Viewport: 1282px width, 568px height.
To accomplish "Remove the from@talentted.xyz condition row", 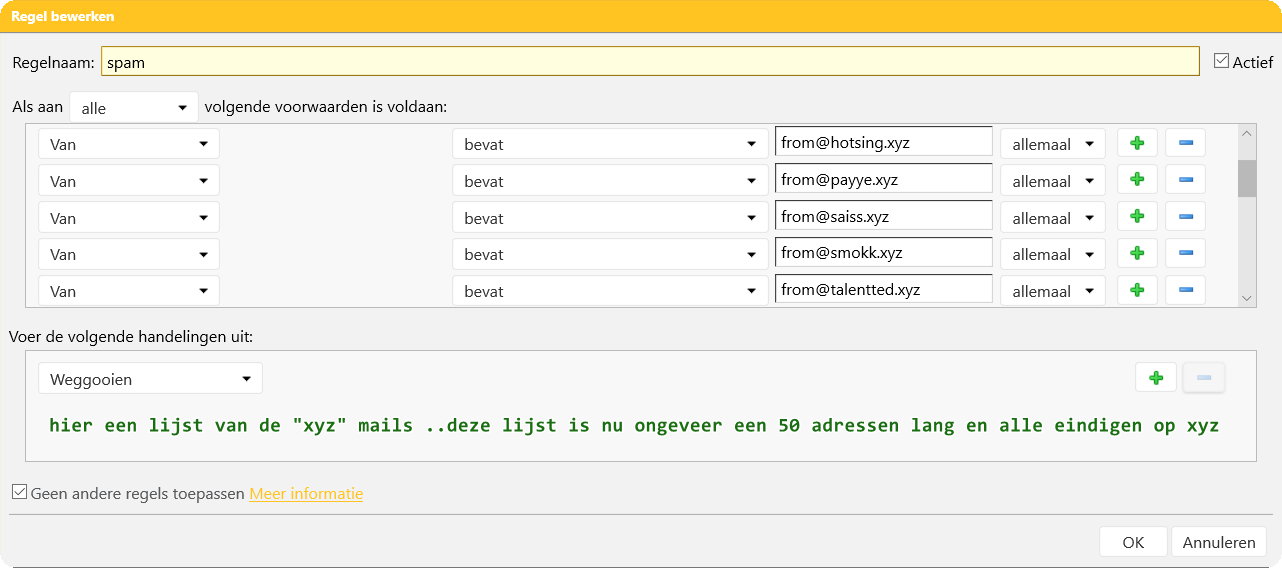I will (1185, 291).
